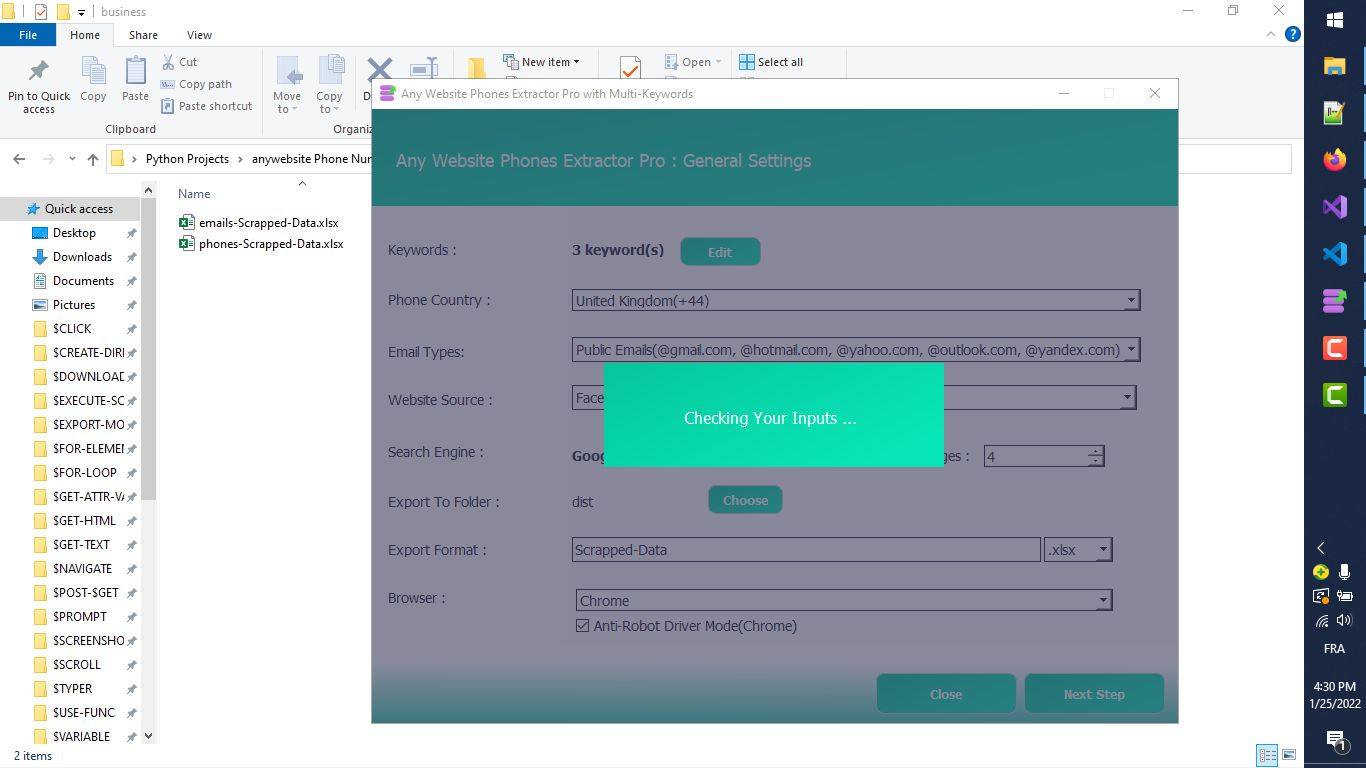Viewport: 1366px width, 768px height.
Task: Collapse the Explorer ribbon chevron
Action: (1271, 34)
